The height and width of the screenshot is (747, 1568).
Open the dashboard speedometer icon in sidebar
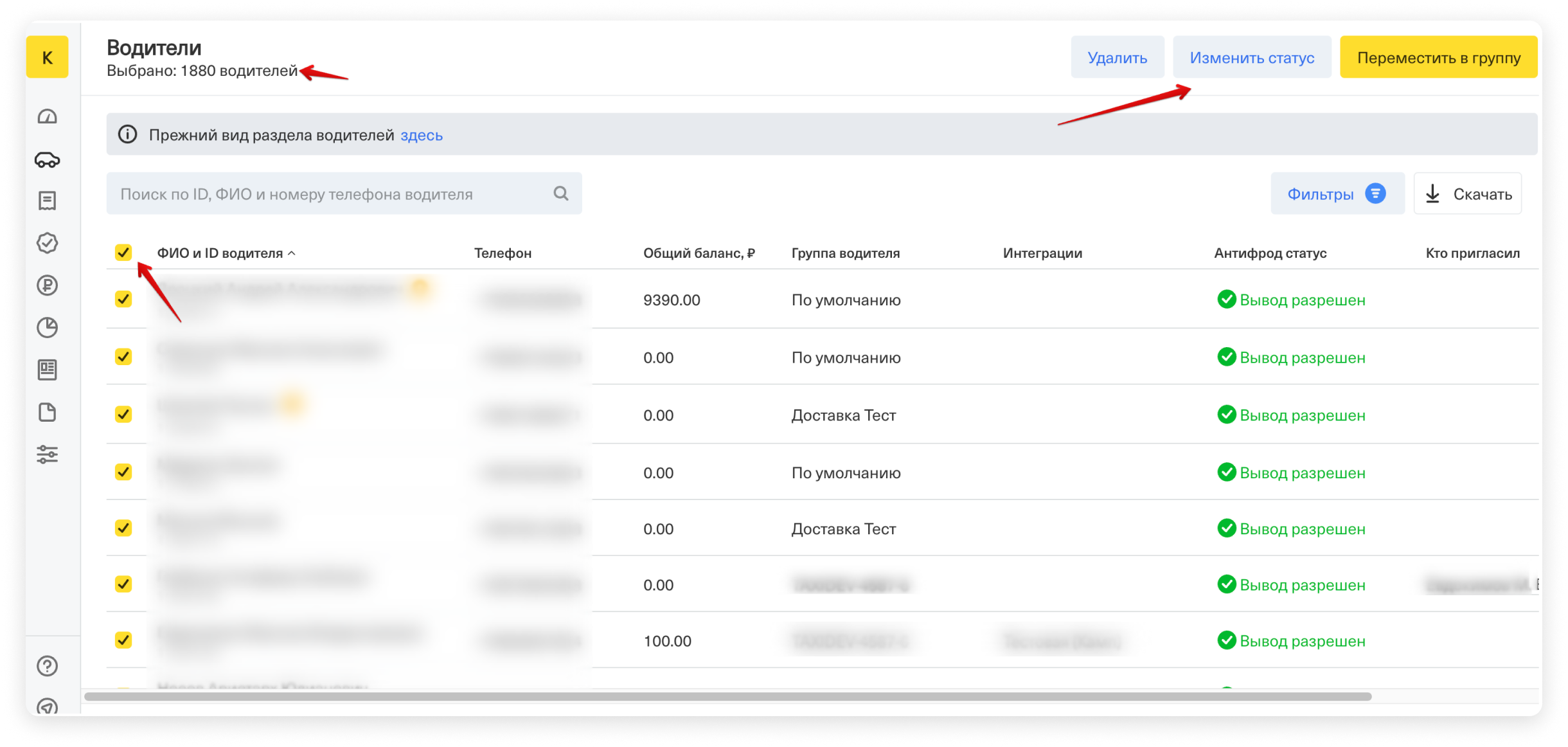tap(48, 117)
